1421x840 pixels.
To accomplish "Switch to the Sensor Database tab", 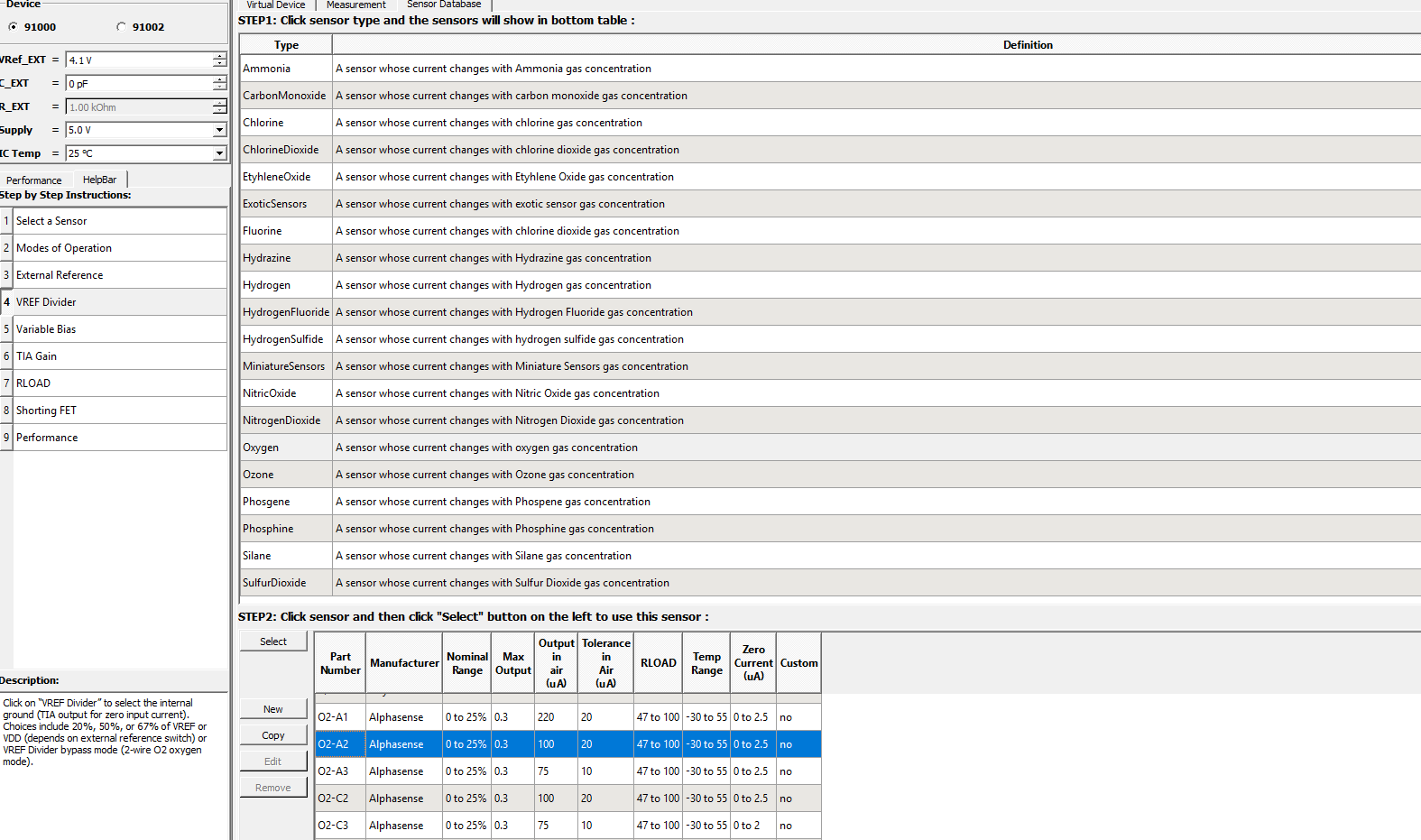I will click(x=444, y=5).
